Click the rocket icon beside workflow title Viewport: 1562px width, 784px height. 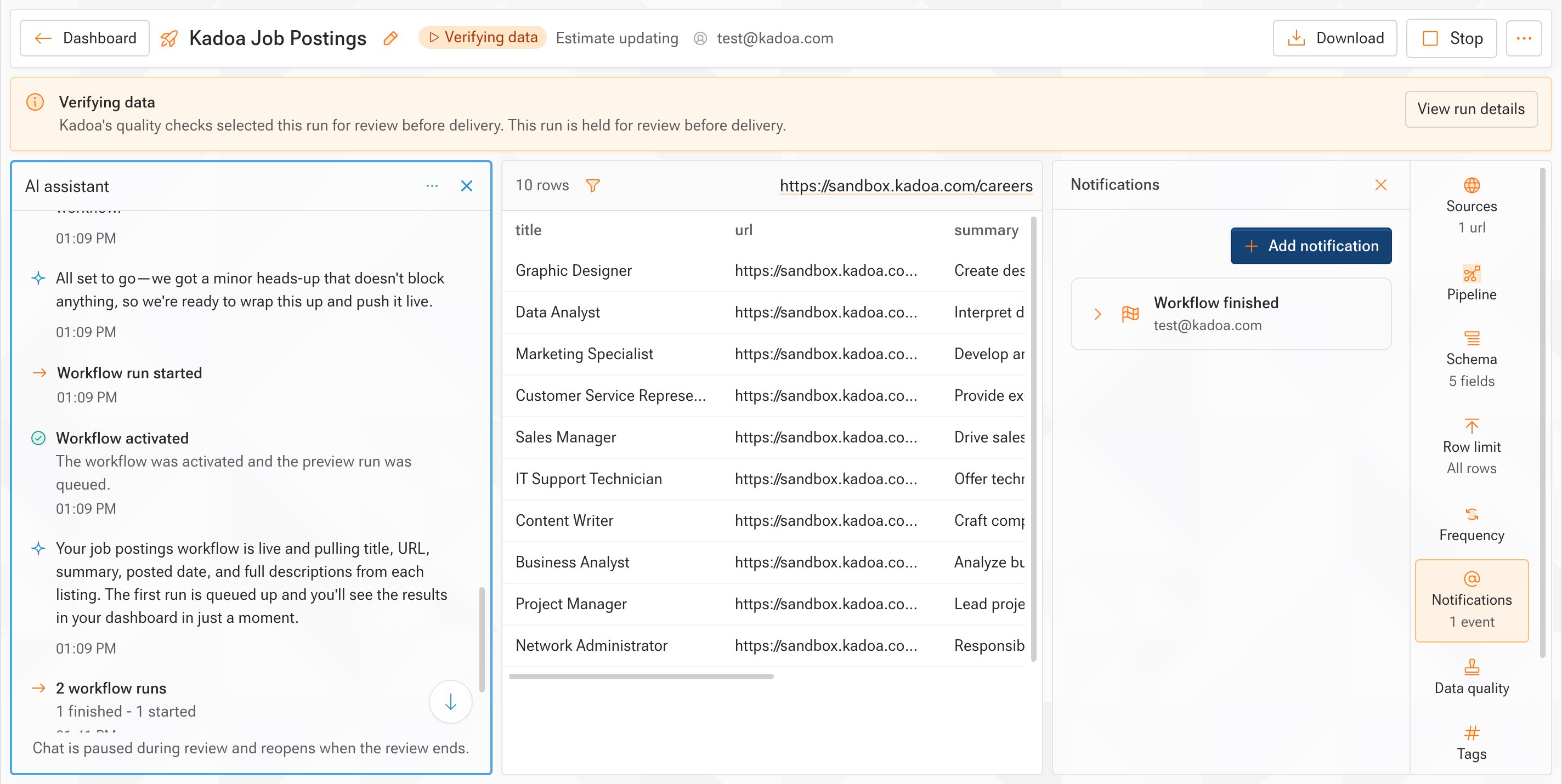tap(169, 39)
